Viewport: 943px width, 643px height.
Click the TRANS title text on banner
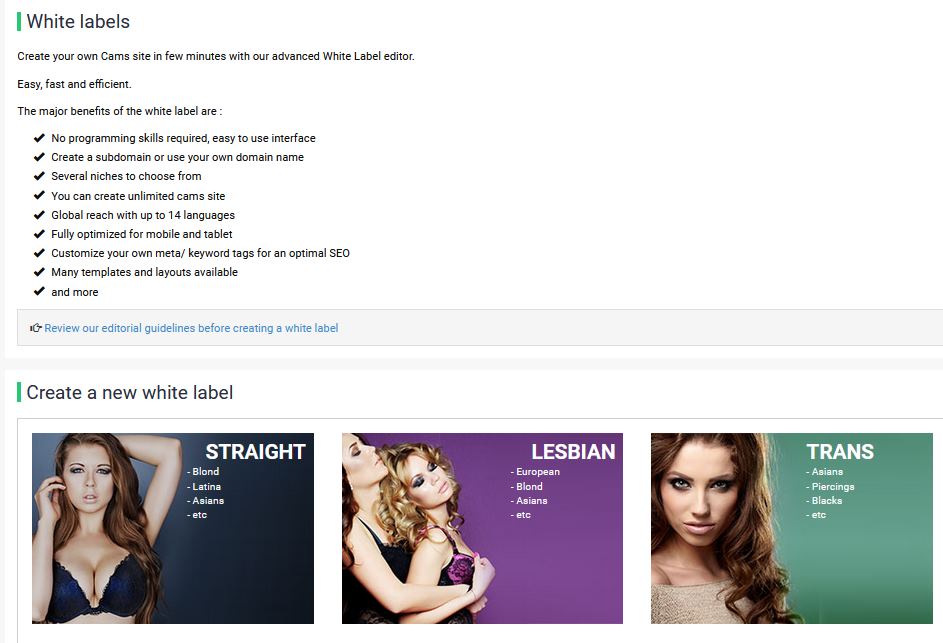tap(840, 452)
